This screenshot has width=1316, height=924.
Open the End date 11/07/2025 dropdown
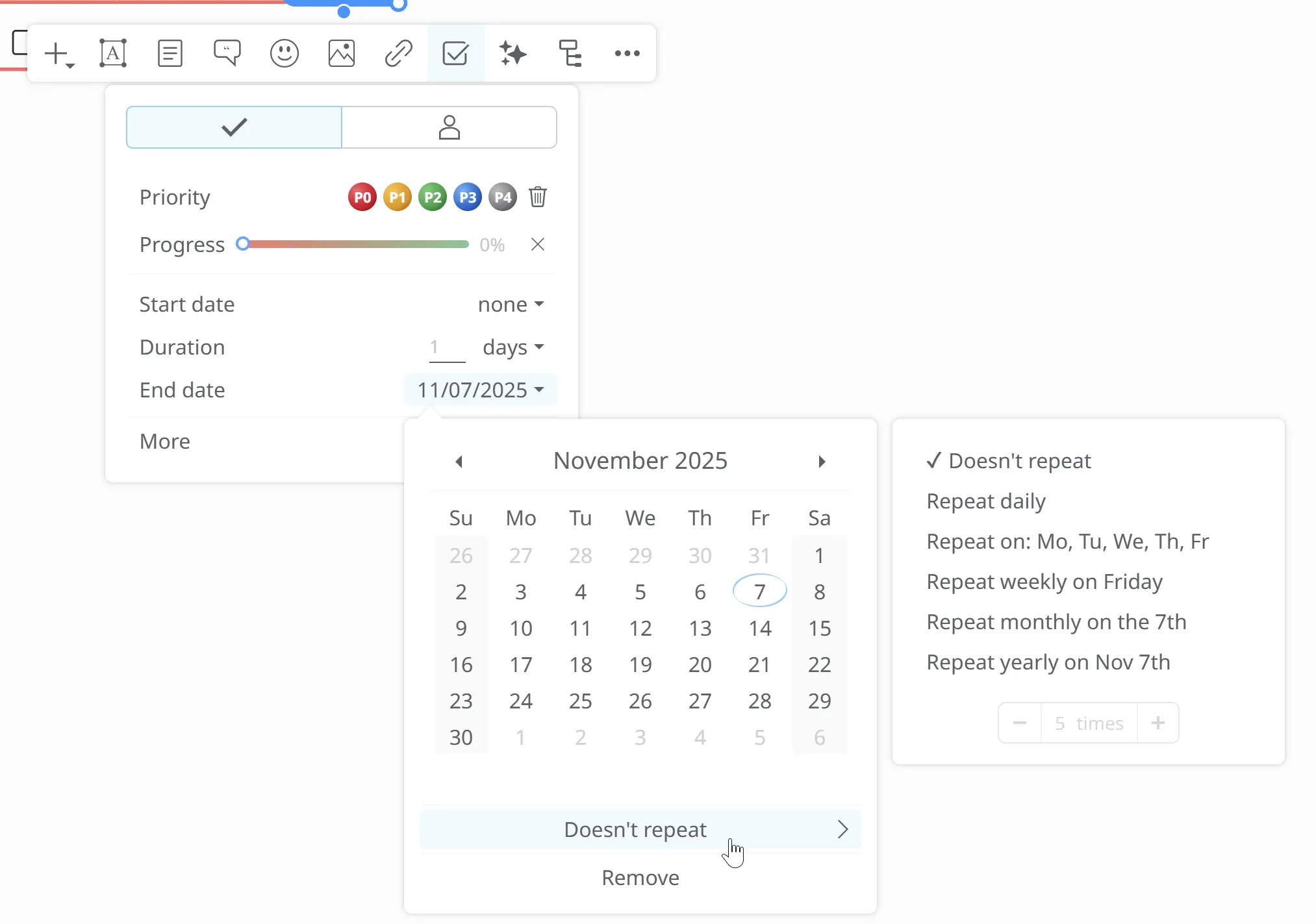pyautogui.click(x=481, y=390)
